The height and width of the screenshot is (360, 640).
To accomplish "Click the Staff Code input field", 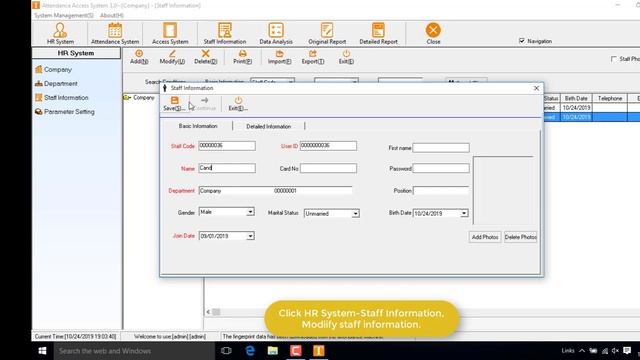I will coord(227,146).
